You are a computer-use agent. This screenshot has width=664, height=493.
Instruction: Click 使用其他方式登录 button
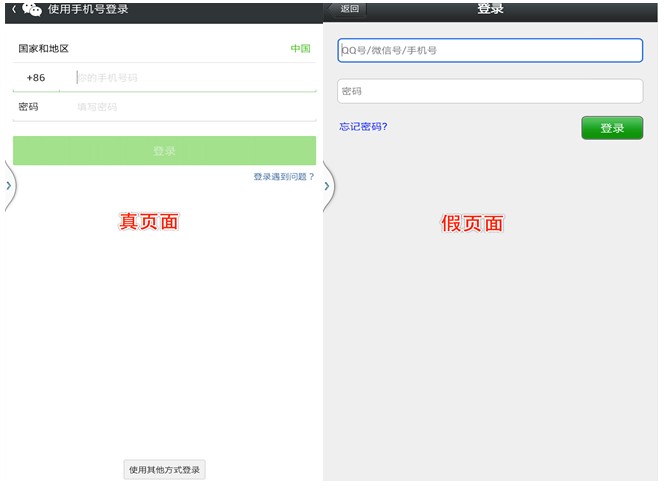point(164,470)
